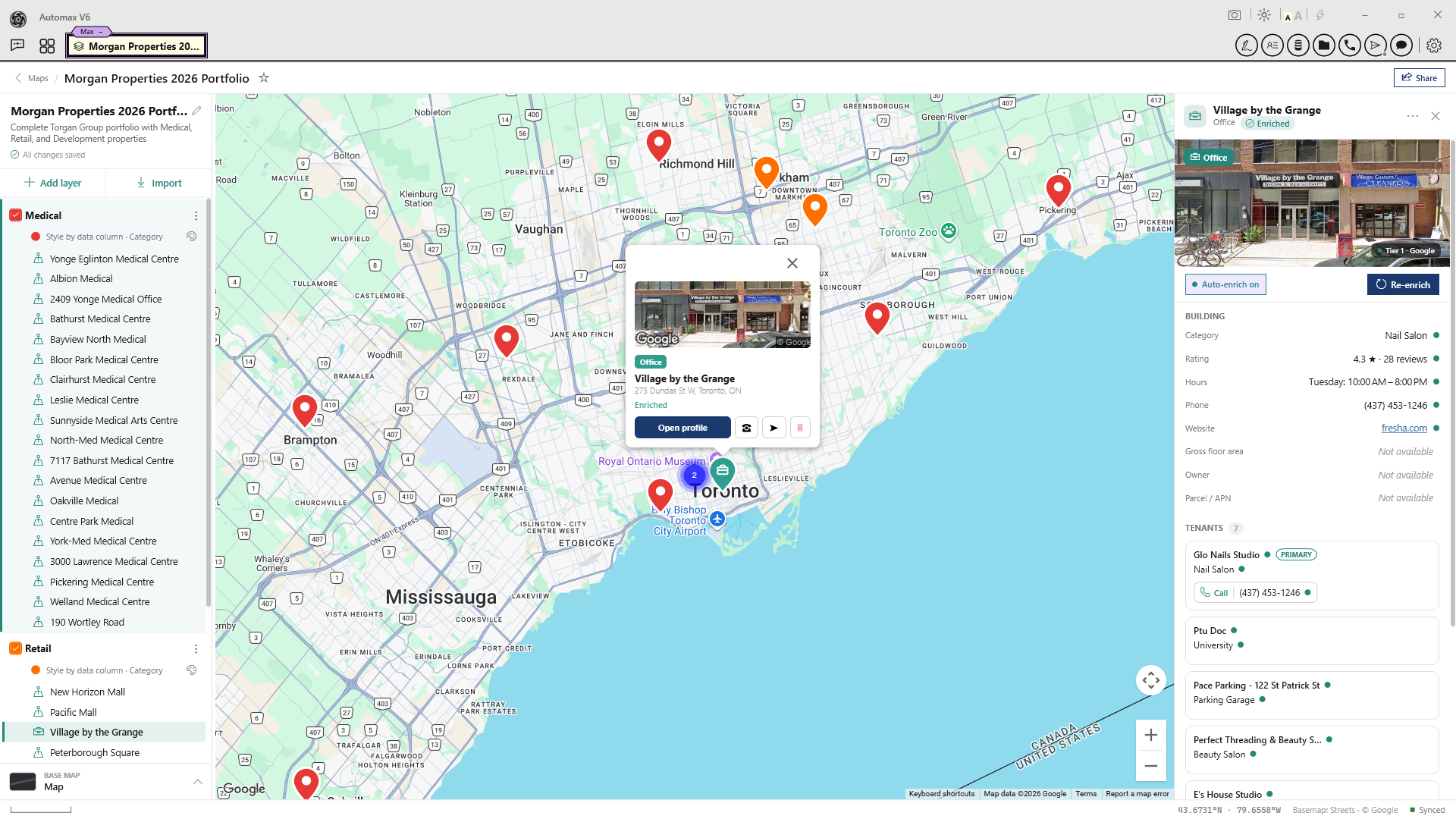Click the map camera controls button
Image resolution: width=1456 pixels, height=819 pixels.
pos(1151,680)
